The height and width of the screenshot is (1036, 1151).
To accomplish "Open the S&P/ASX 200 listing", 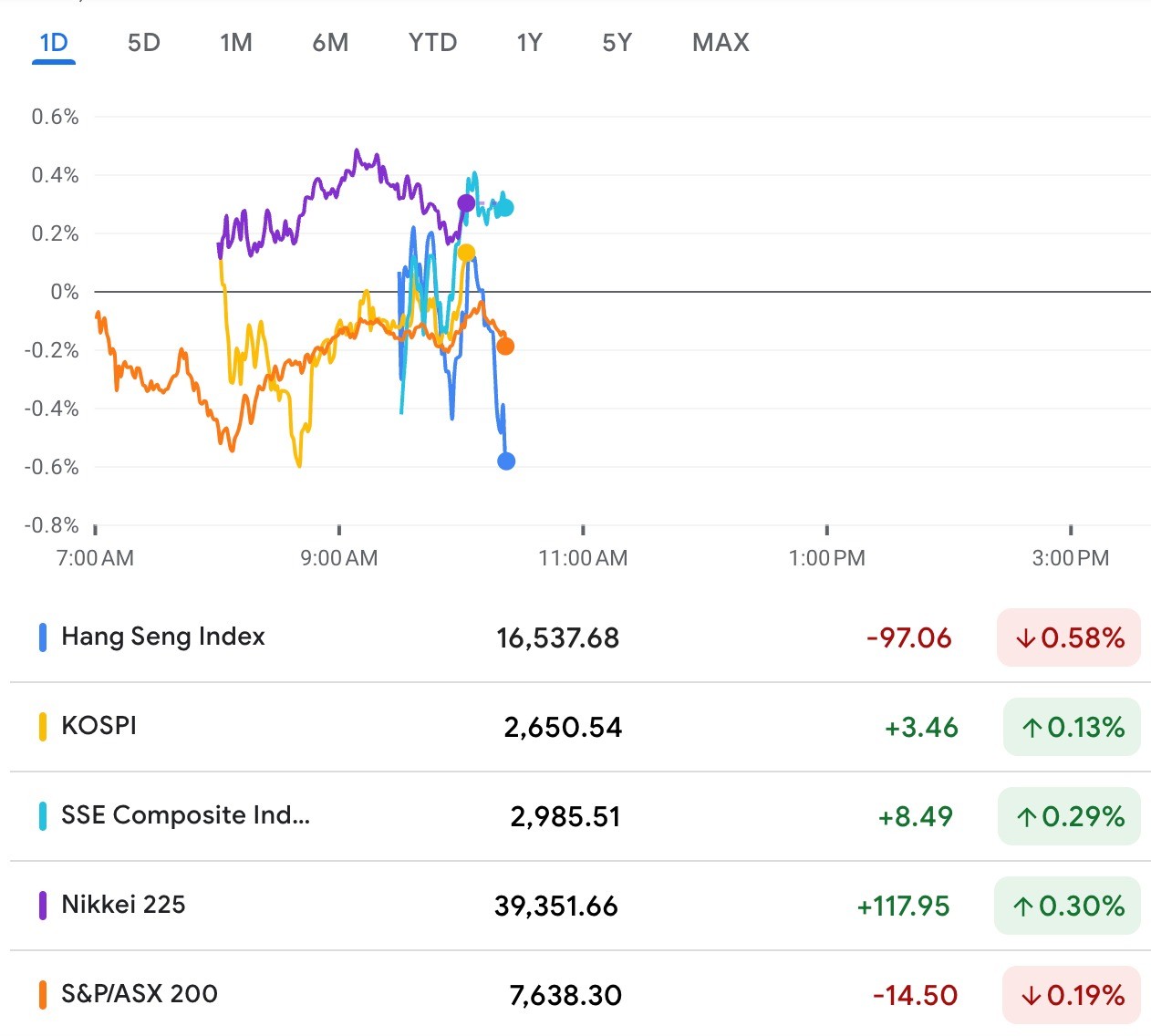I will click(x=140, y=994).
